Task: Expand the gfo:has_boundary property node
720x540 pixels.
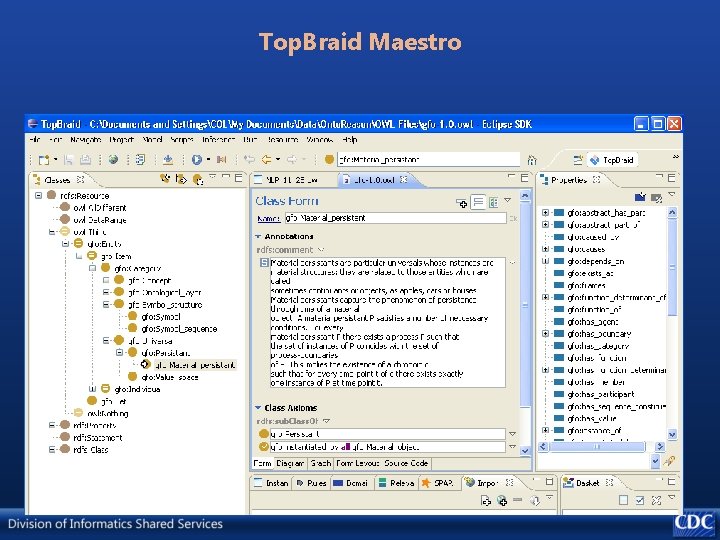Action: coord(545,333)
